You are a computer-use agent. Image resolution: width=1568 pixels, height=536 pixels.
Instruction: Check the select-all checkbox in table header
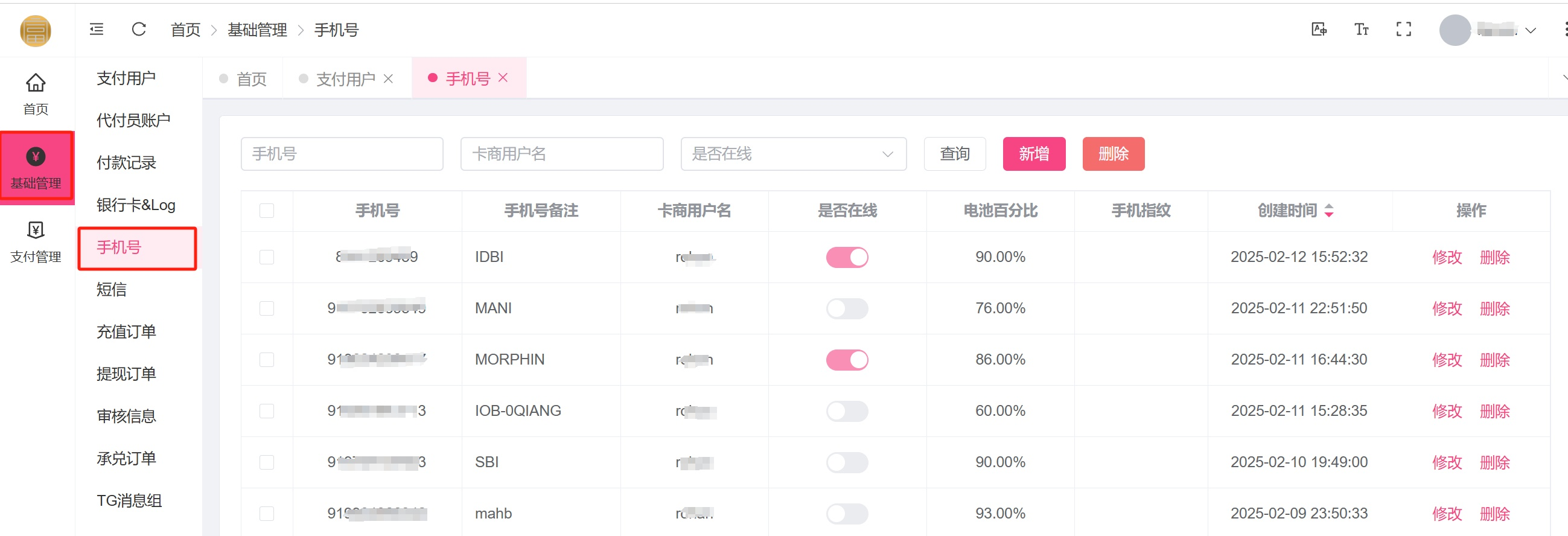[267, 211]
